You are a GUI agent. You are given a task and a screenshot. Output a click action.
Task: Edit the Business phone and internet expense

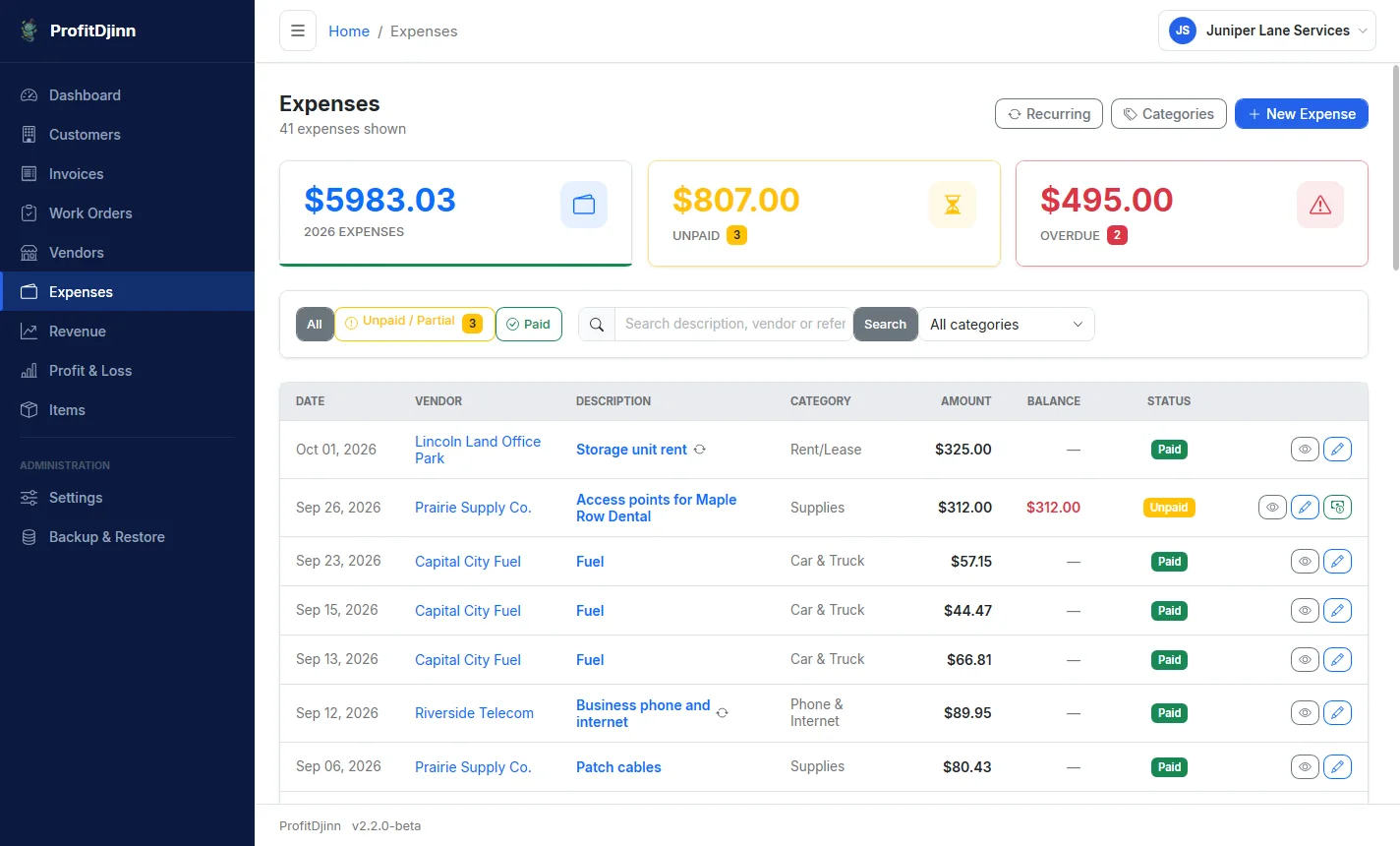pos(1337,713)
